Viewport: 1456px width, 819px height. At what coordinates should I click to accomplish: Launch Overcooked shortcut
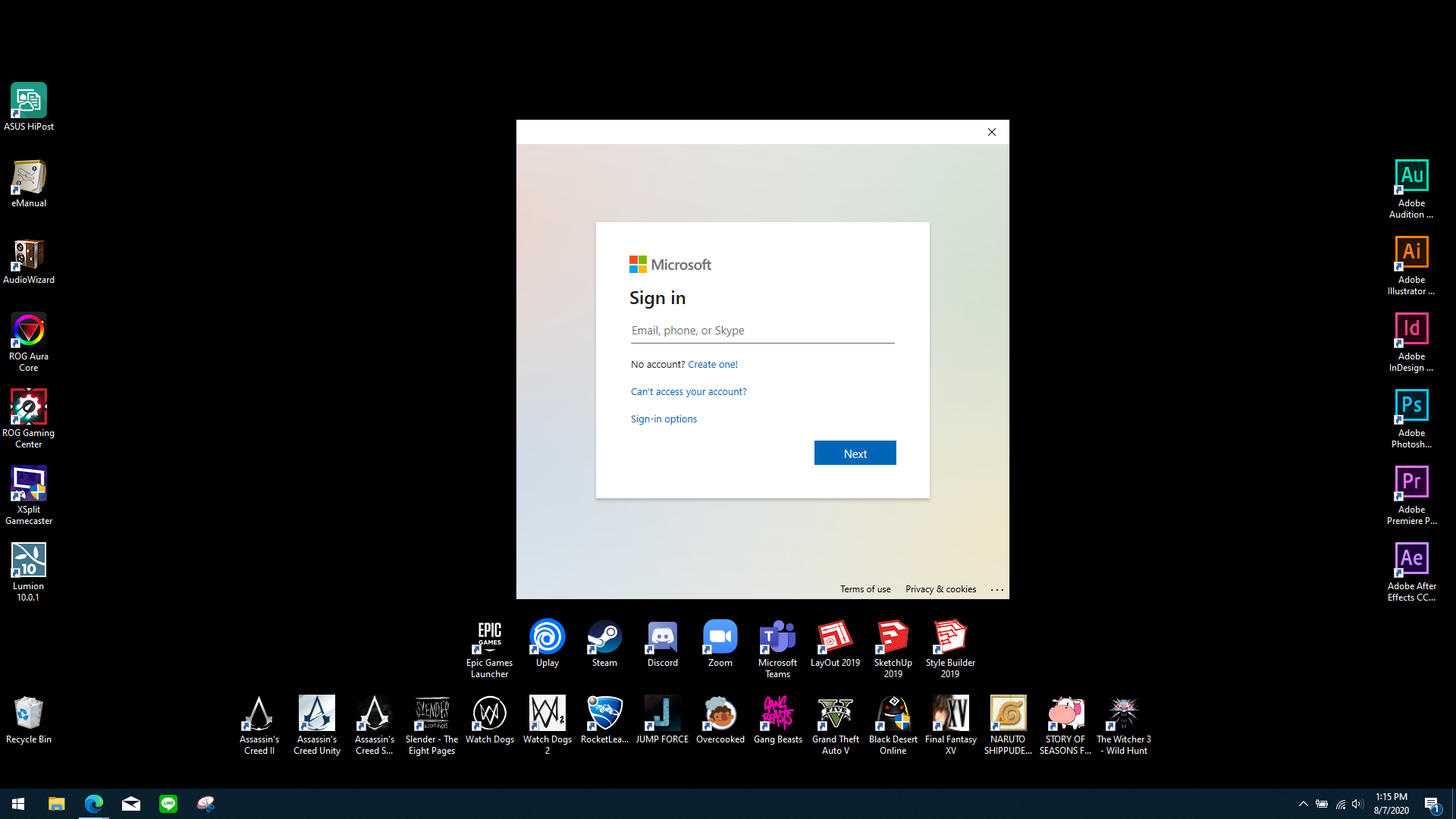(720, 720)
